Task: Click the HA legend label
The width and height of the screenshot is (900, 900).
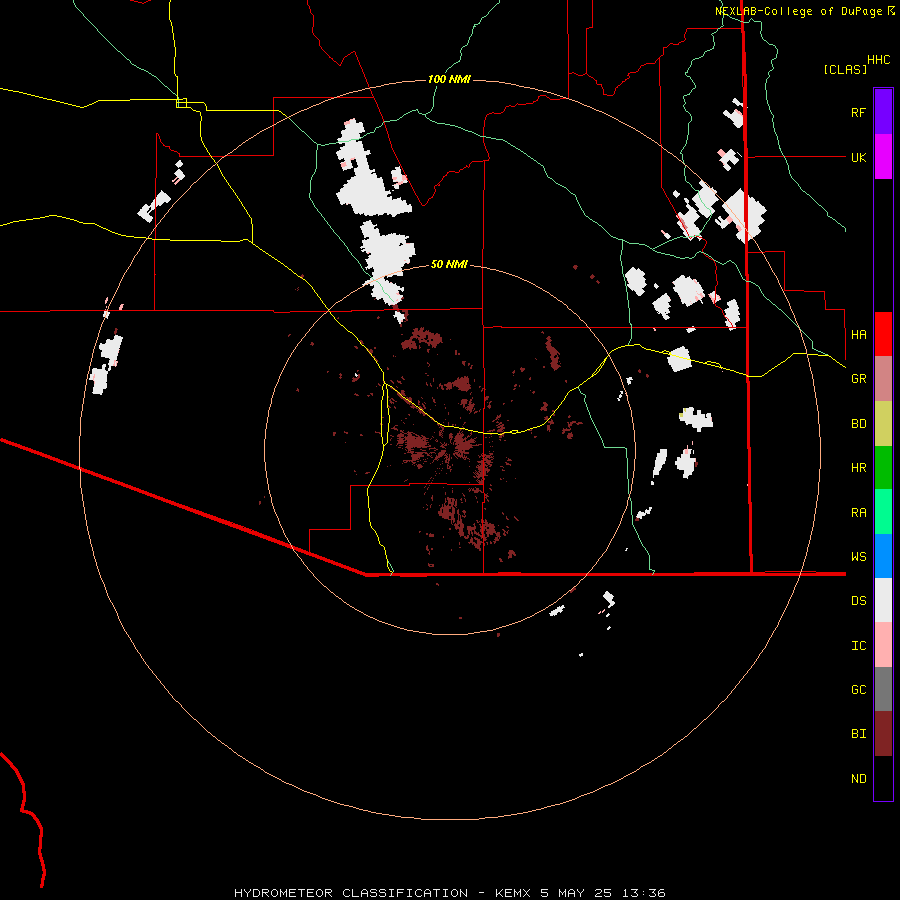Action: [858, 334]
